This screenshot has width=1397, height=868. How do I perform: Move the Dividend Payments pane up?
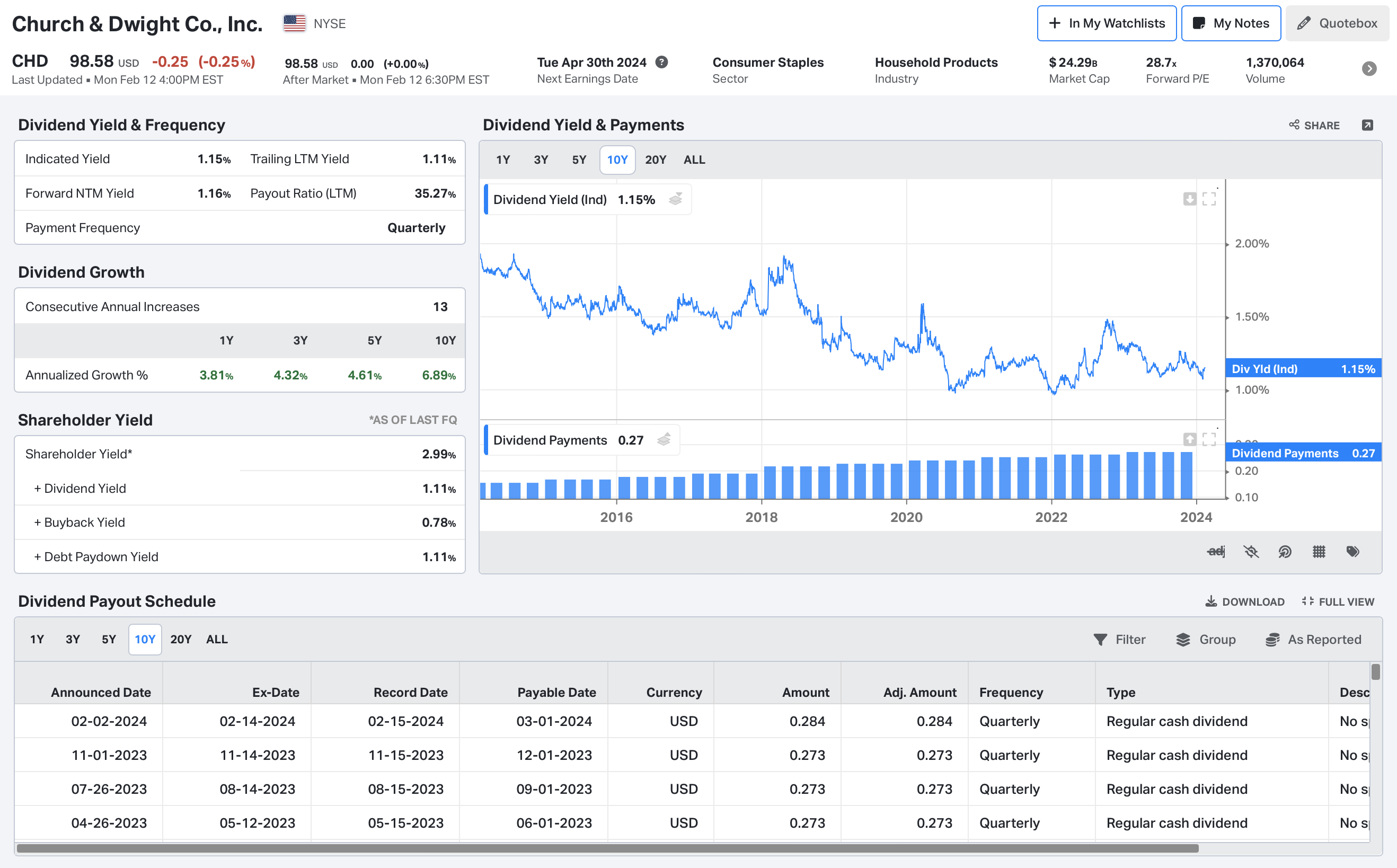(1190, 440)
